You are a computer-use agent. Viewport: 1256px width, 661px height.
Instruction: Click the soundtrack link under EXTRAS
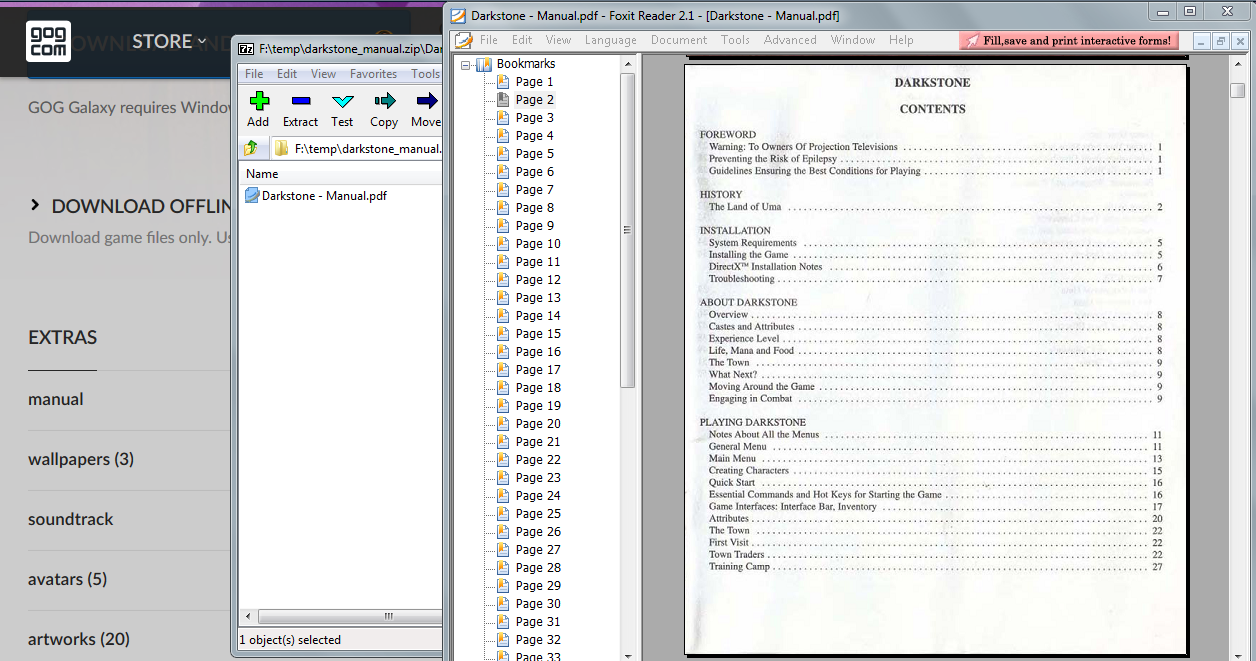71,519
